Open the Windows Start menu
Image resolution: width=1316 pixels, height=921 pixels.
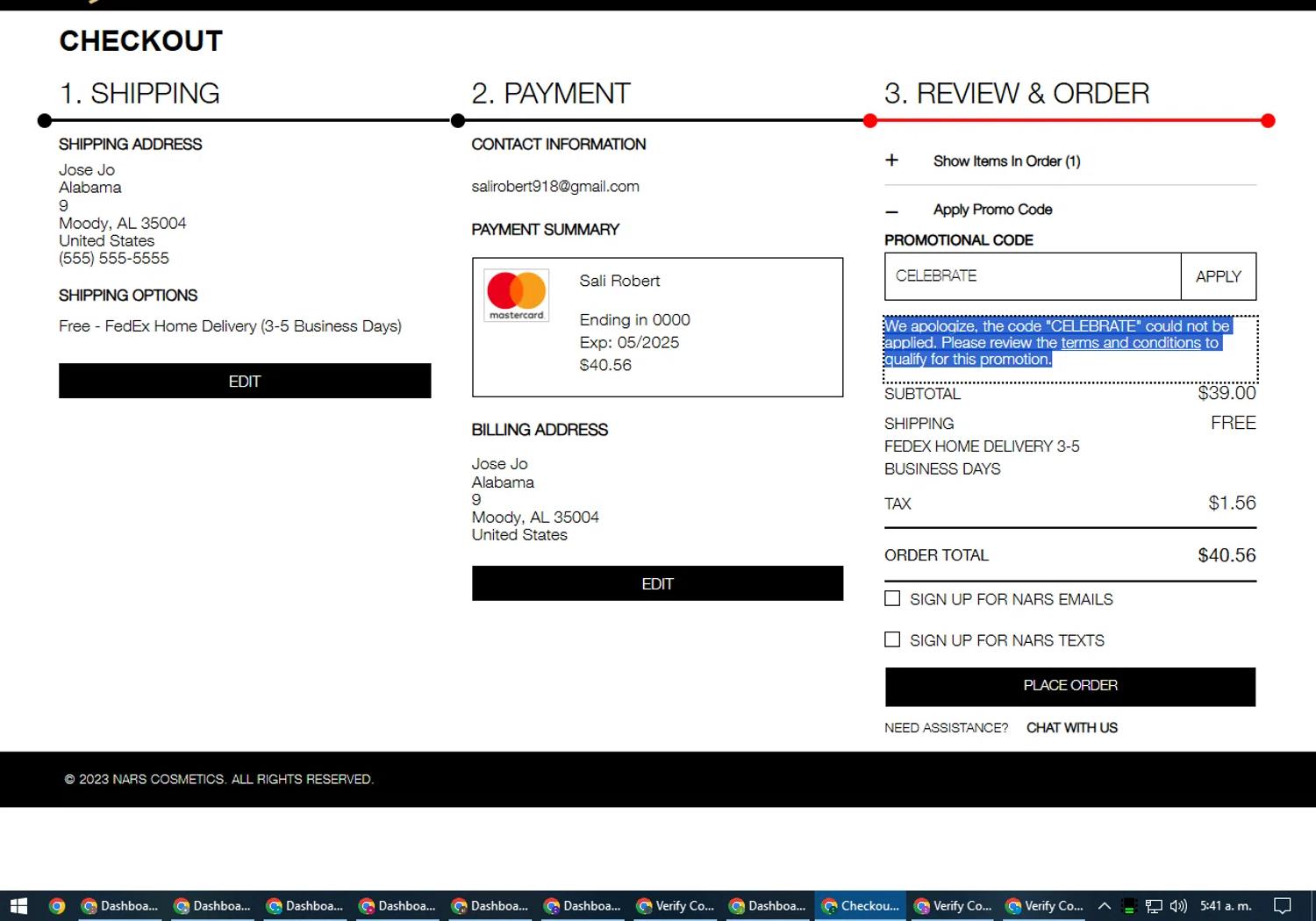click(18, 906)
